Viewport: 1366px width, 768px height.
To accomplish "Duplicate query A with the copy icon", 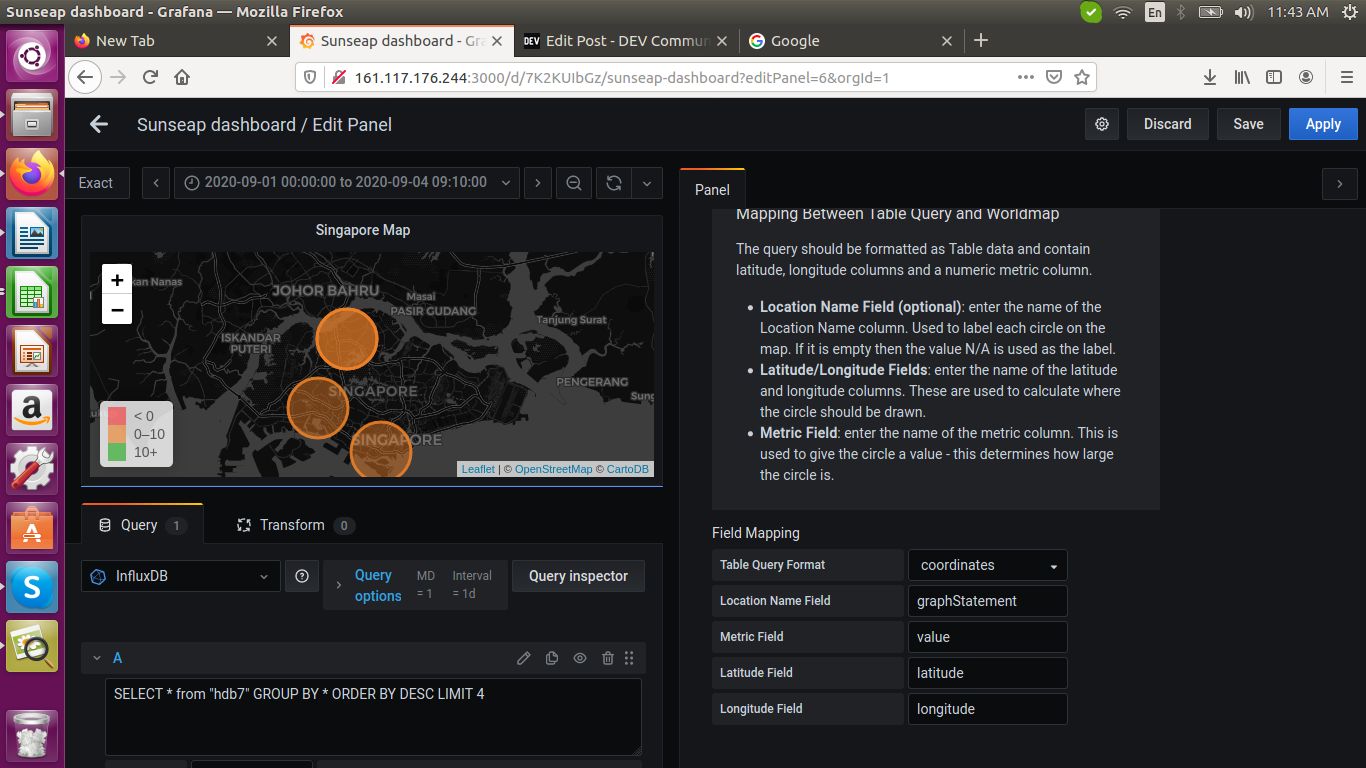I will tap(552, 658).
